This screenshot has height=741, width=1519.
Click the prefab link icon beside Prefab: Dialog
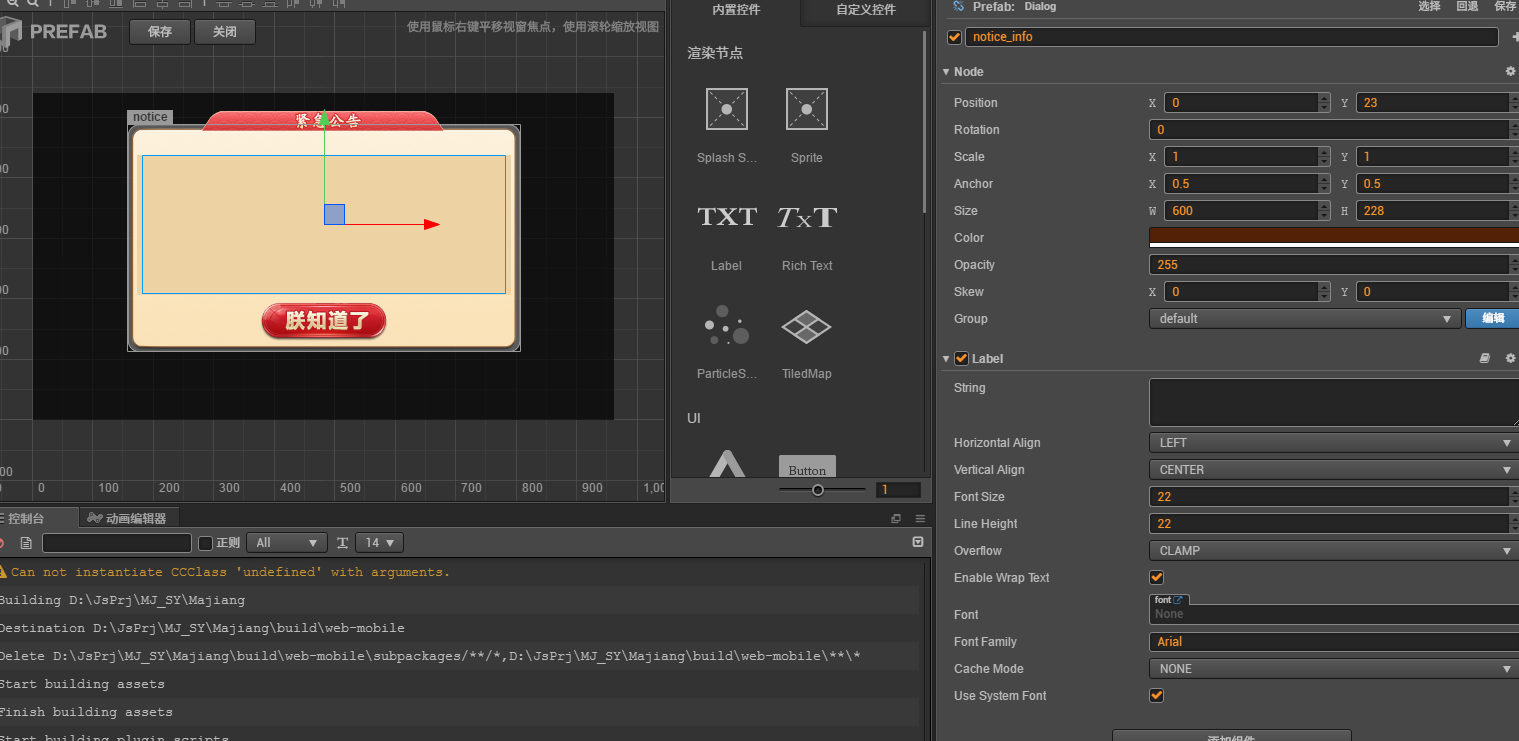pyautogui.click(x=957, y=6)
